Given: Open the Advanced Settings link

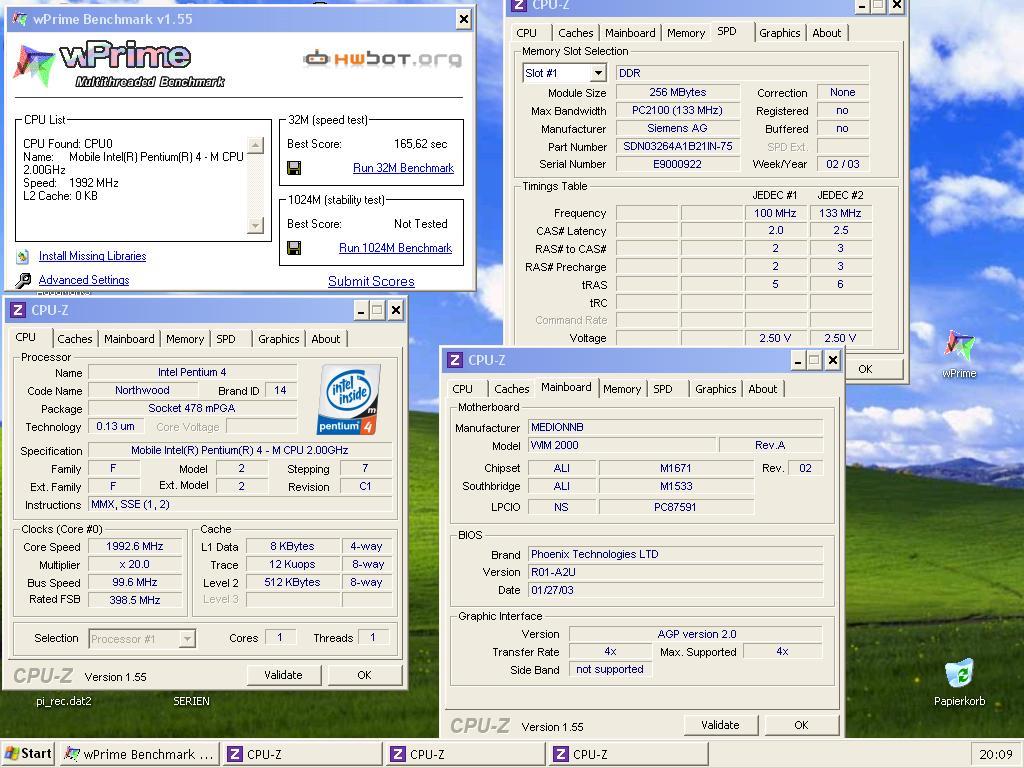Looking at the screenshot, I should 84,280.
